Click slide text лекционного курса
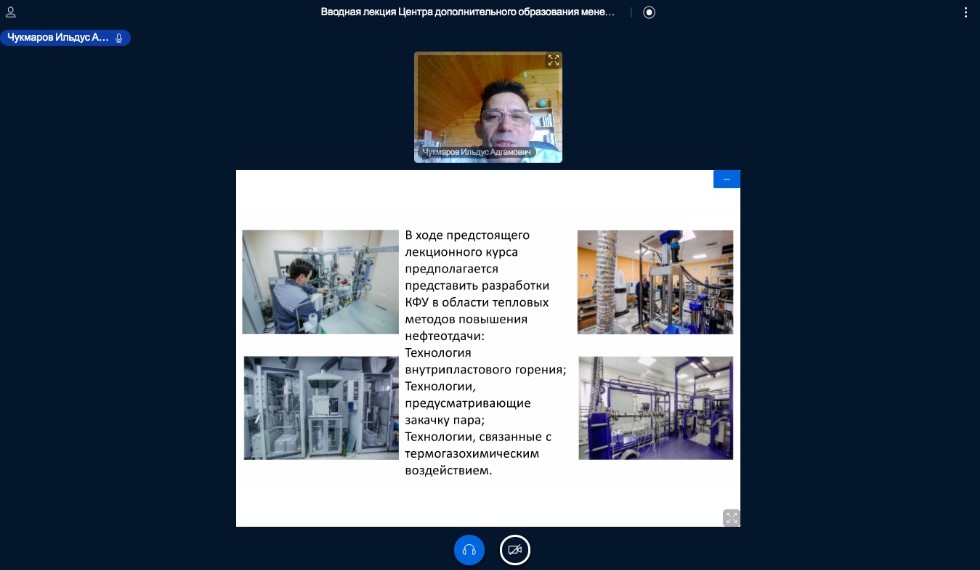980x570 pixels. pos(460,252)
